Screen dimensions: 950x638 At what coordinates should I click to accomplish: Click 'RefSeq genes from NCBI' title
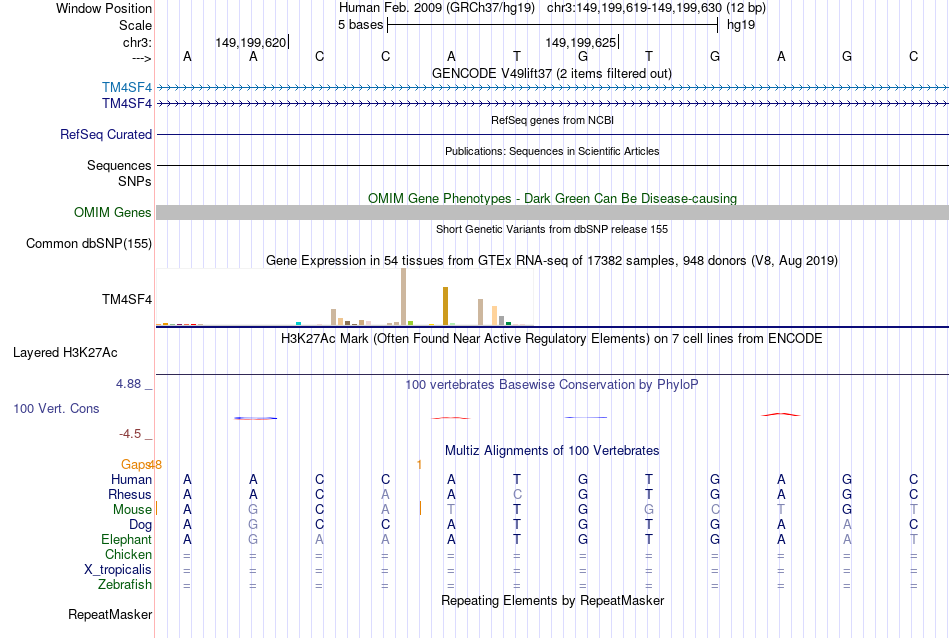click(x=553, y=120)
